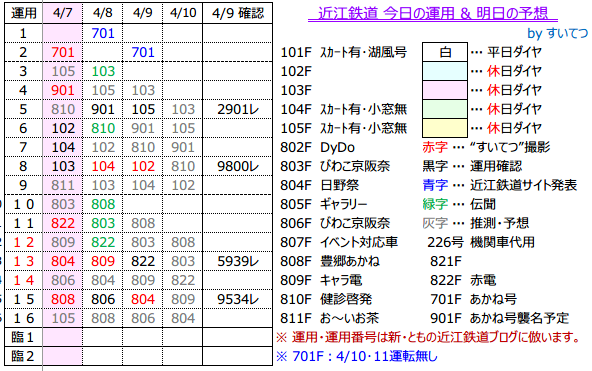Screen dimensions: 592x371
Task: Click the red 近江鉄道ブログ note line
Action: pyautogui.click(x=429, y=337)
